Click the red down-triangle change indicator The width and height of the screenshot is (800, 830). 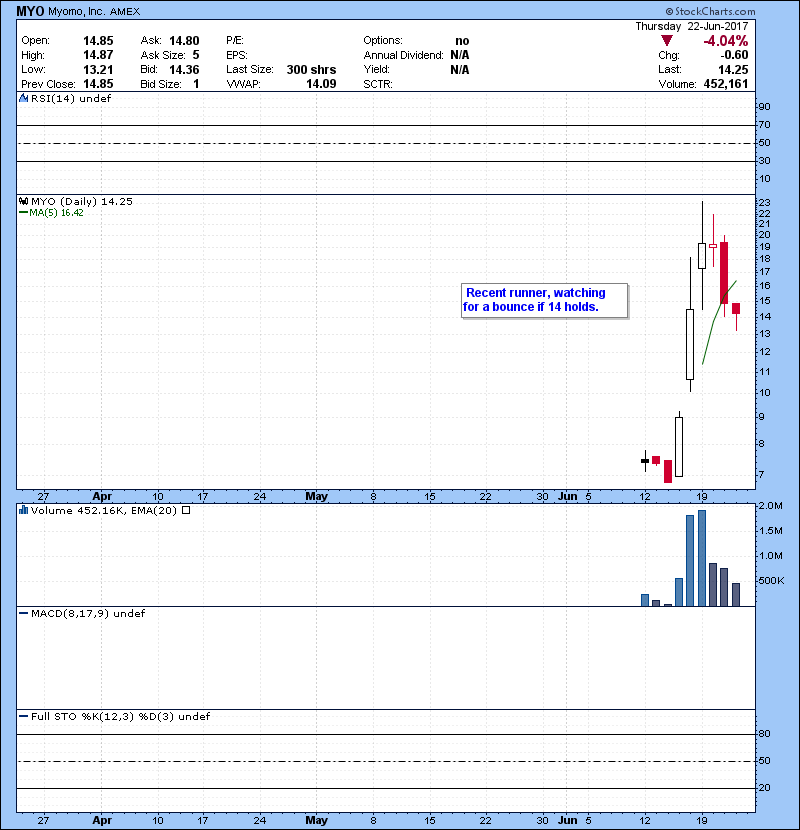click(667, 41)
